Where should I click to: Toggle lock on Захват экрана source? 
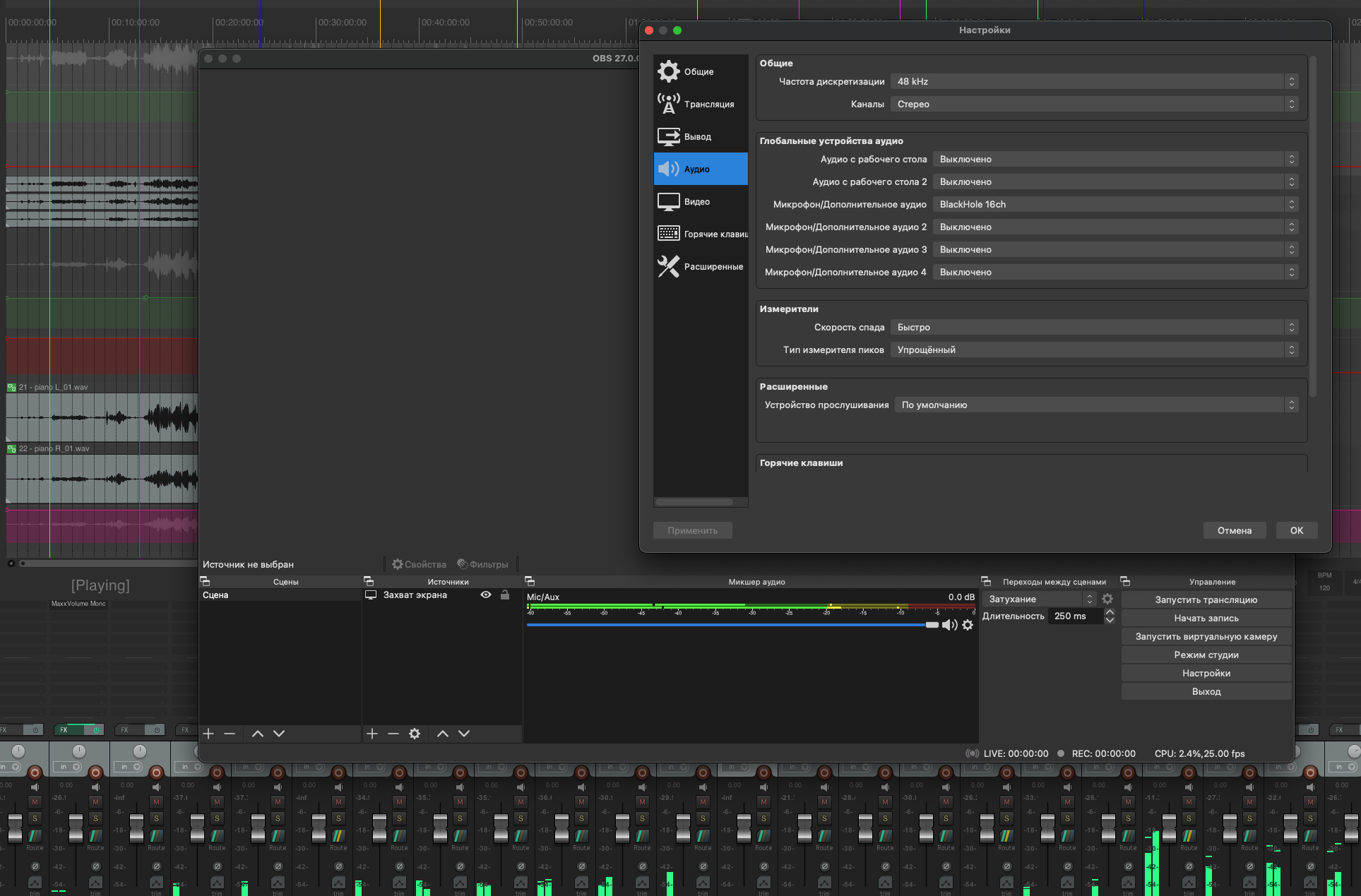(505, 595)
